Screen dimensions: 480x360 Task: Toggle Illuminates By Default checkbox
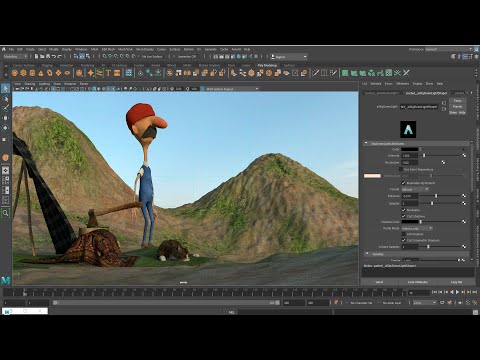[403, 183]
